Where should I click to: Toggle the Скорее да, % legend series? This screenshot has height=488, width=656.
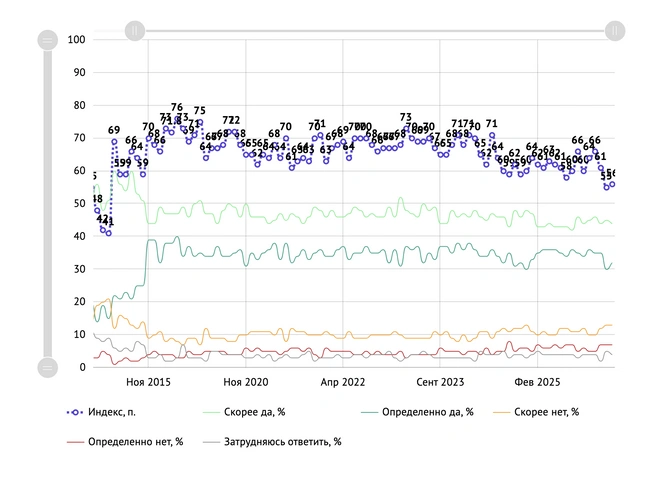coord(244,412)
